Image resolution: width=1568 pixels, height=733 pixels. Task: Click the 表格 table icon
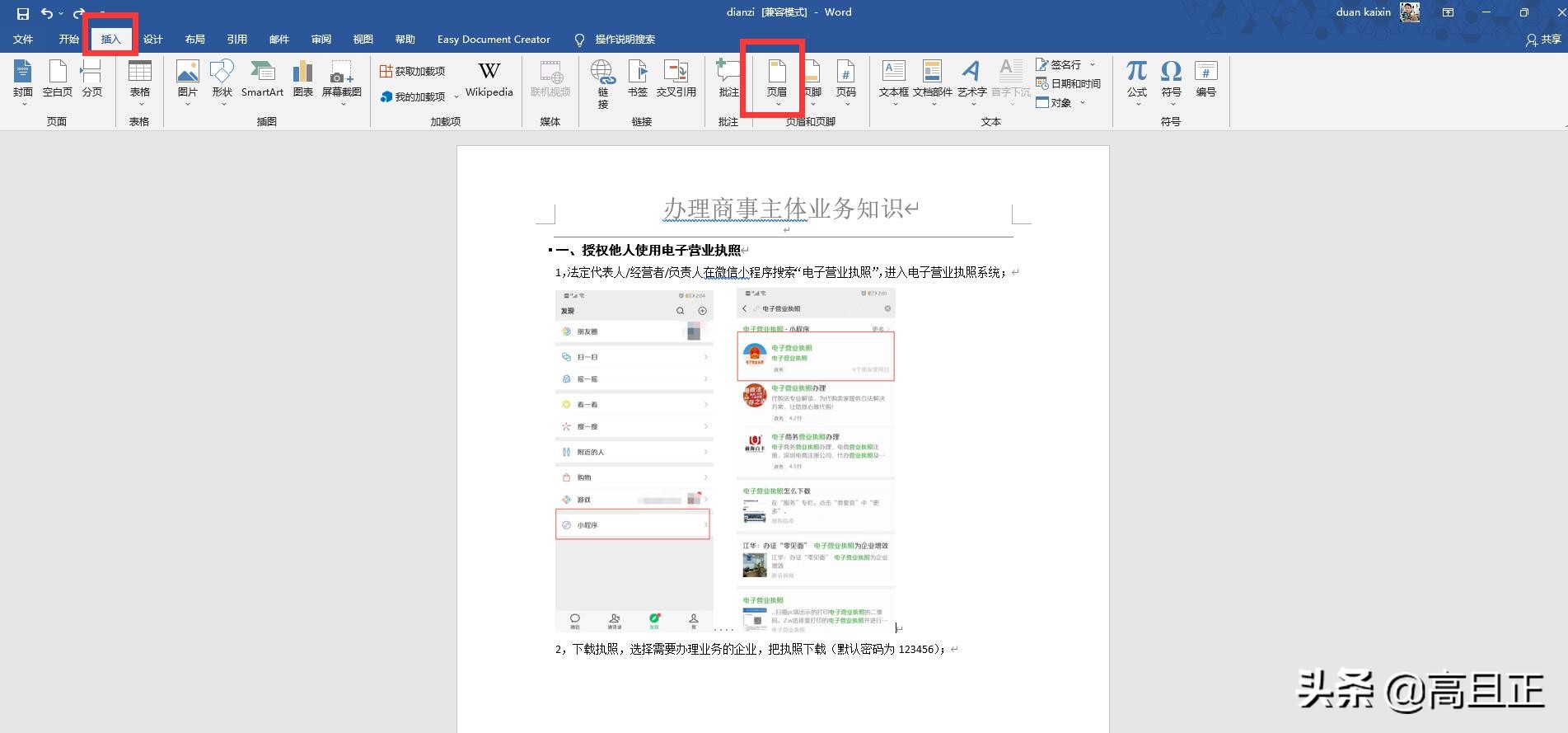tap(140, 79)
